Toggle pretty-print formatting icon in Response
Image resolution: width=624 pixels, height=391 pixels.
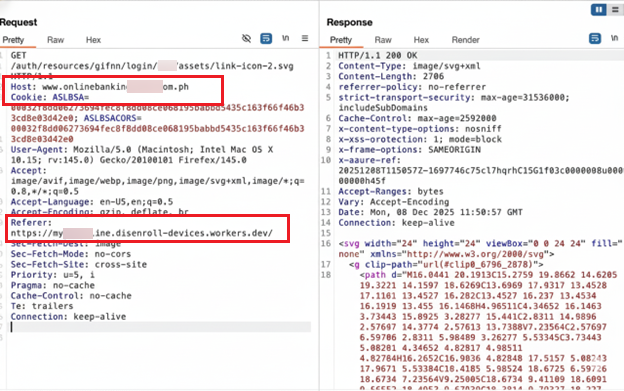tap(595, 38)
